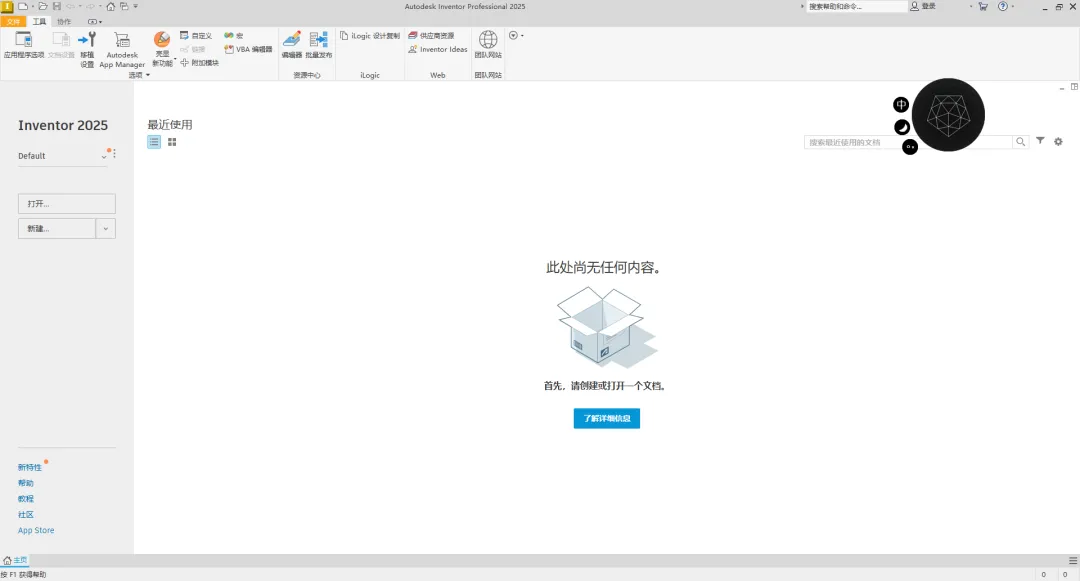1080x581 pixels.
Task: Select the Home (主页) document tab
Action: click(x=15, y=560)
